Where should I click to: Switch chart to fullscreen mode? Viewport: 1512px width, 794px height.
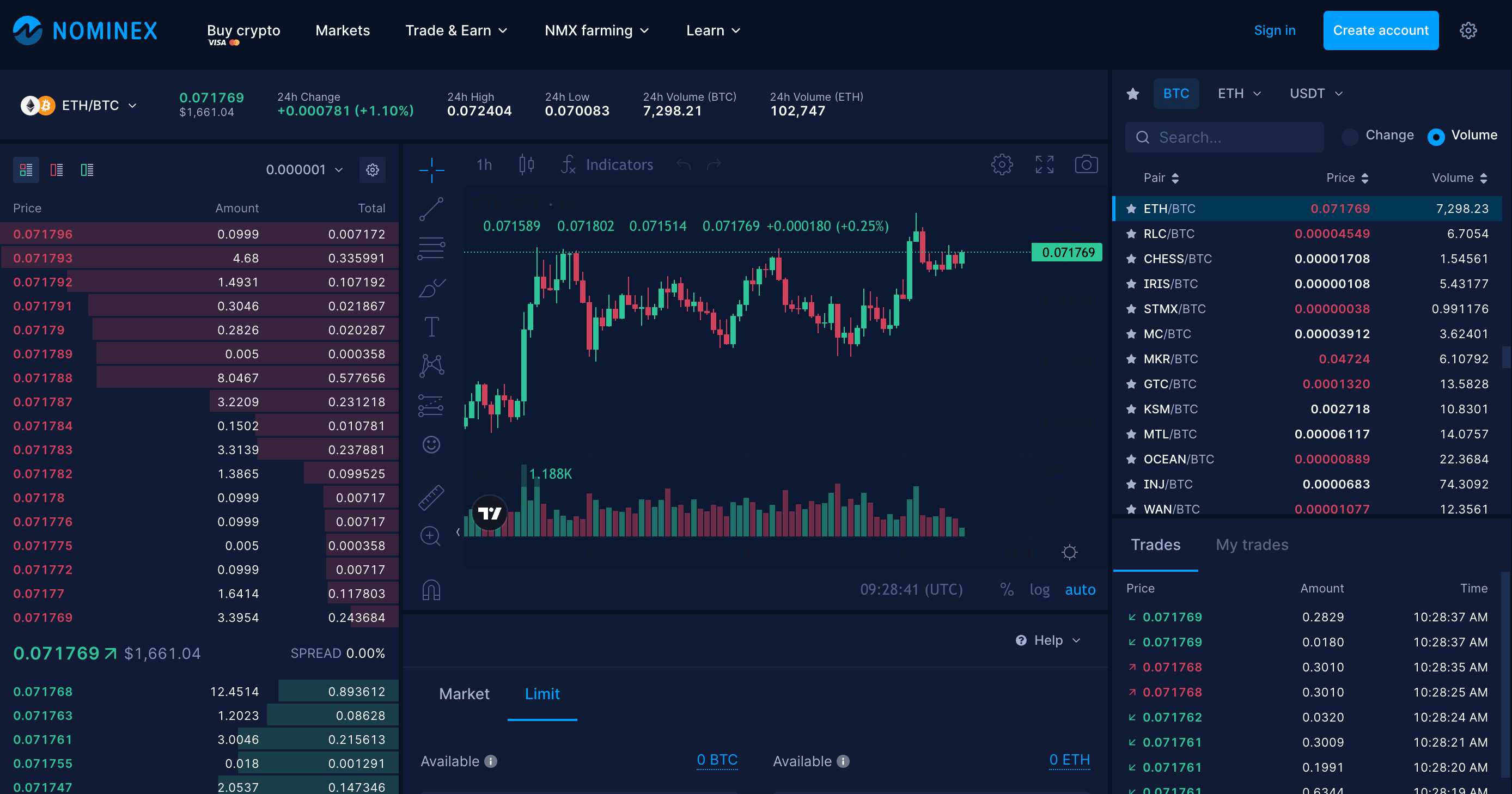pyautogui.click(x=1044, y=164)
